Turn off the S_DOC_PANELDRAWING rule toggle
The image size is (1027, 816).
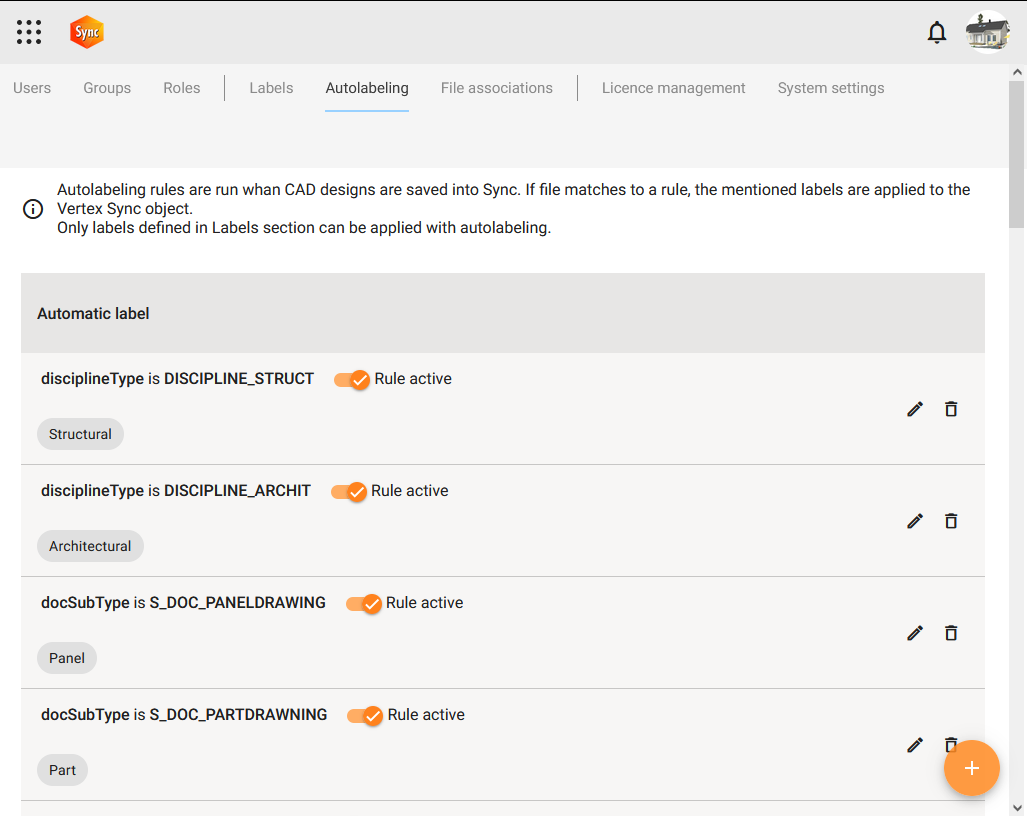coord(364,604)
